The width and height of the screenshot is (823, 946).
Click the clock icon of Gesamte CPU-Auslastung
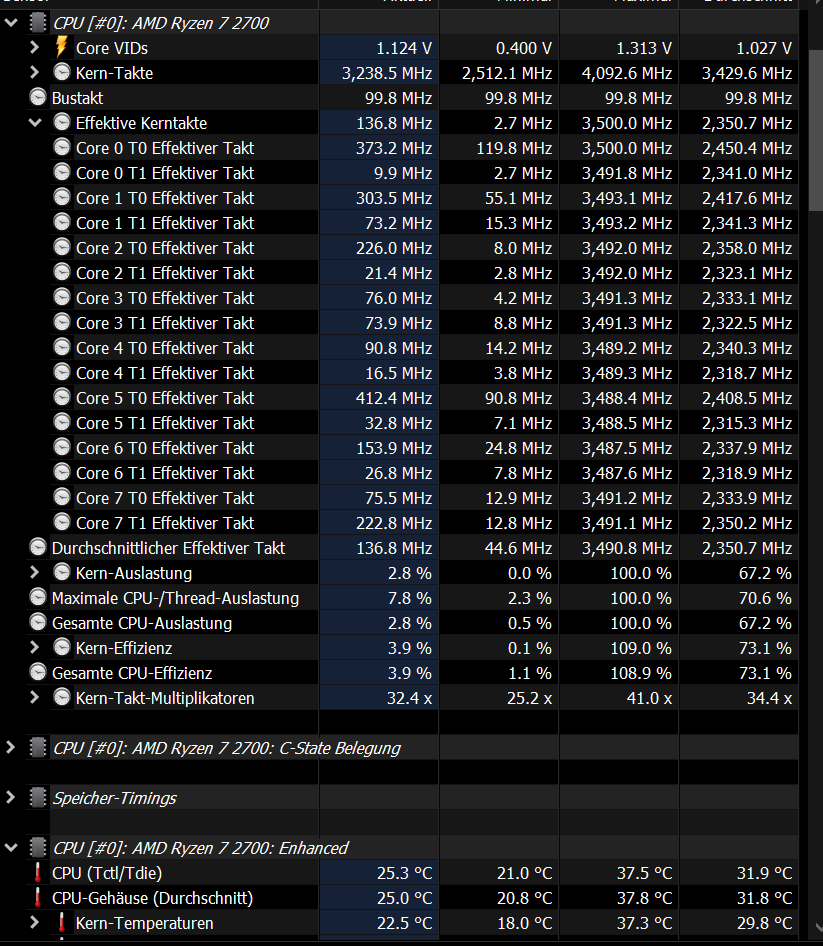pyautogui.click(x=37, y=622)
